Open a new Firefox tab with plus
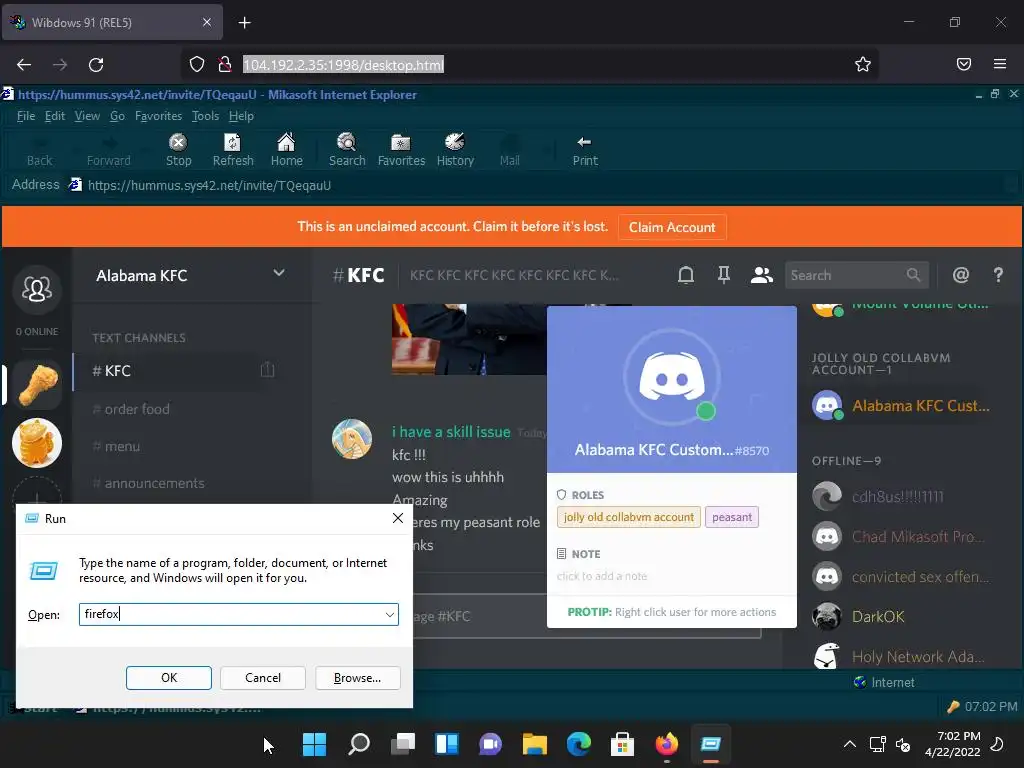 click(x=244, y=23)
